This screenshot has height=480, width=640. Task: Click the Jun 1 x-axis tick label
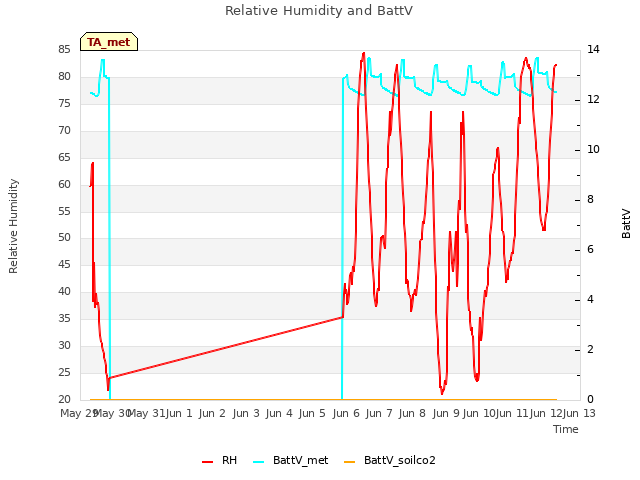179,413
